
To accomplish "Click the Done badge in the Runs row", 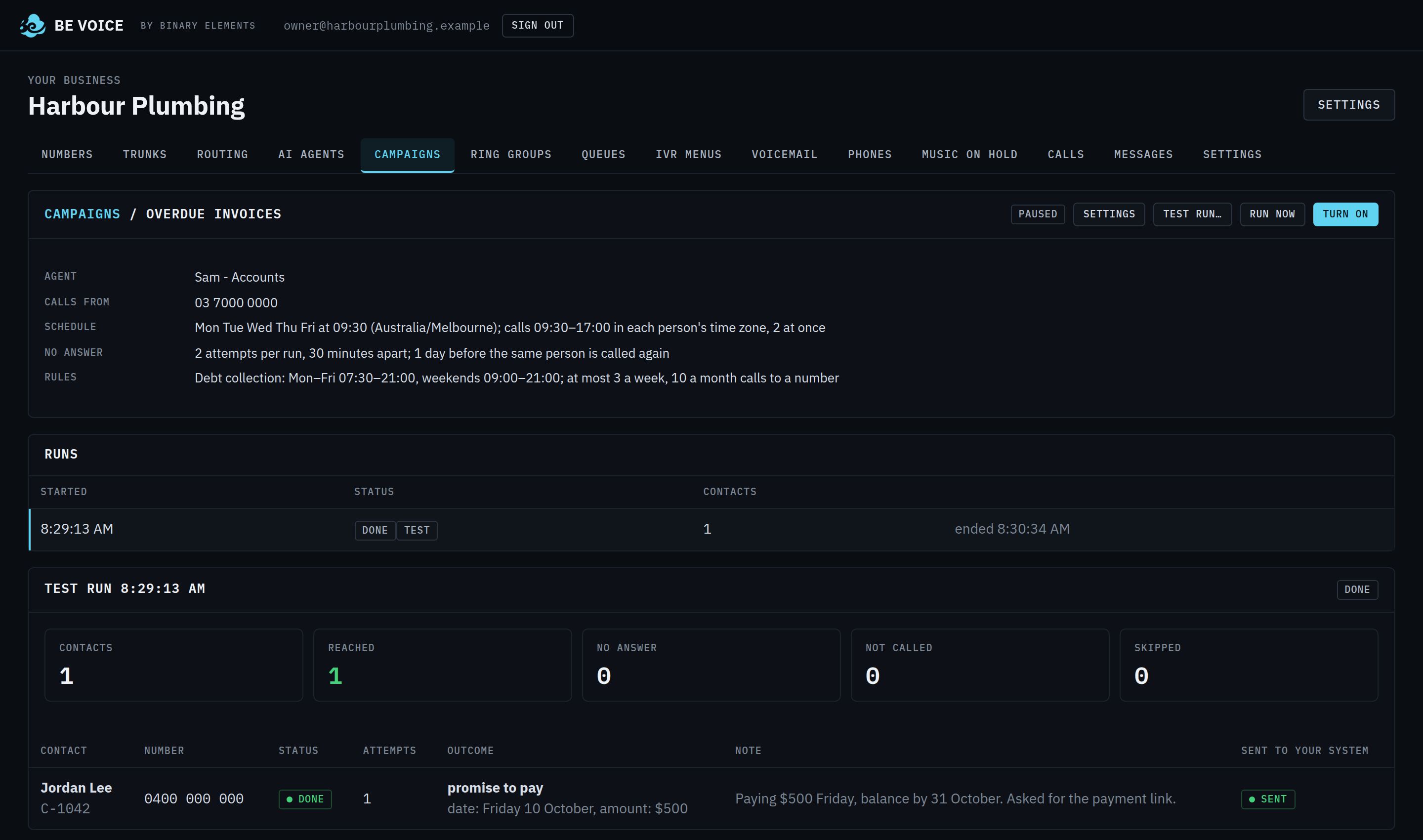I will point(375,530).
